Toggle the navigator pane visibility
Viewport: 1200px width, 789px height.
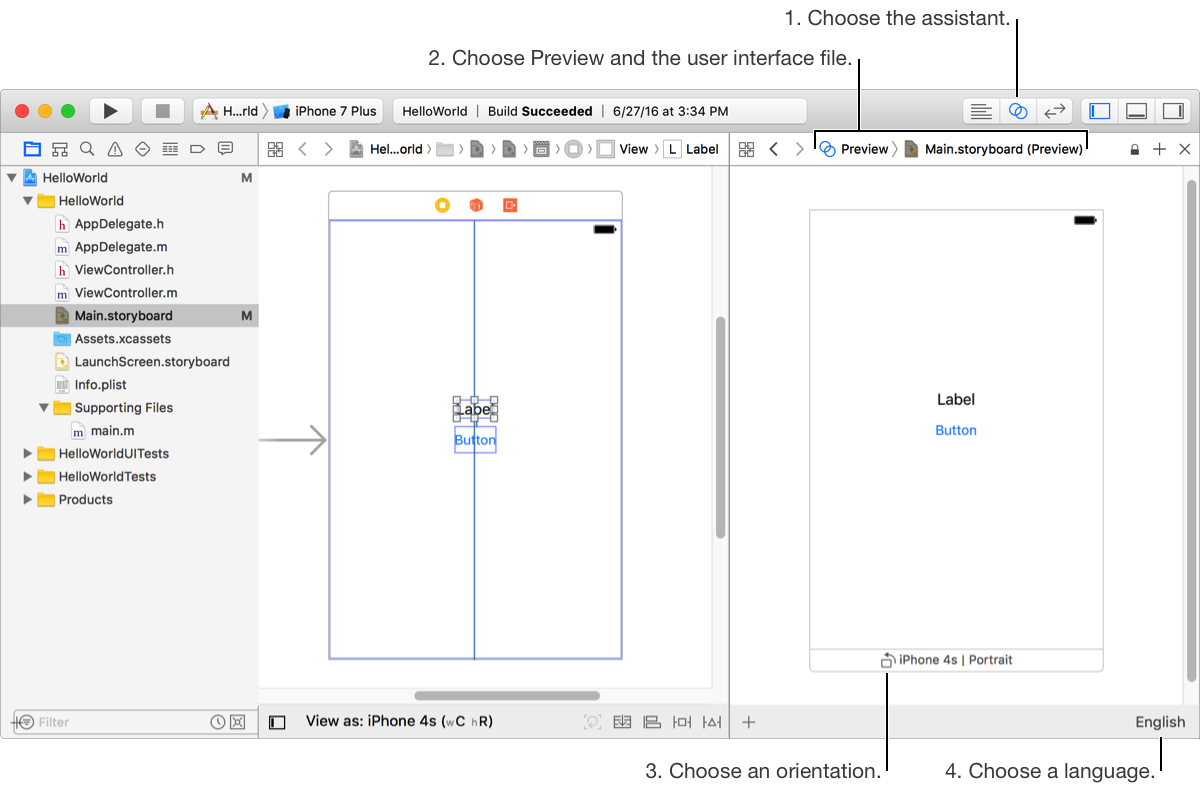click(x=1100, y=111)
